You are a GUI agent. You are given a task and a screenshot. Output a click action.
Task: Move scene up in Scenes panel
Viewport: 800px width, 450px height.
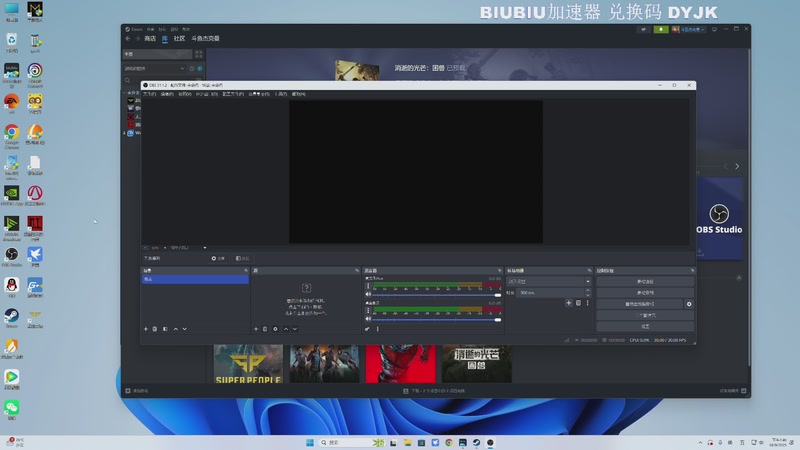(x=176, y=329)
